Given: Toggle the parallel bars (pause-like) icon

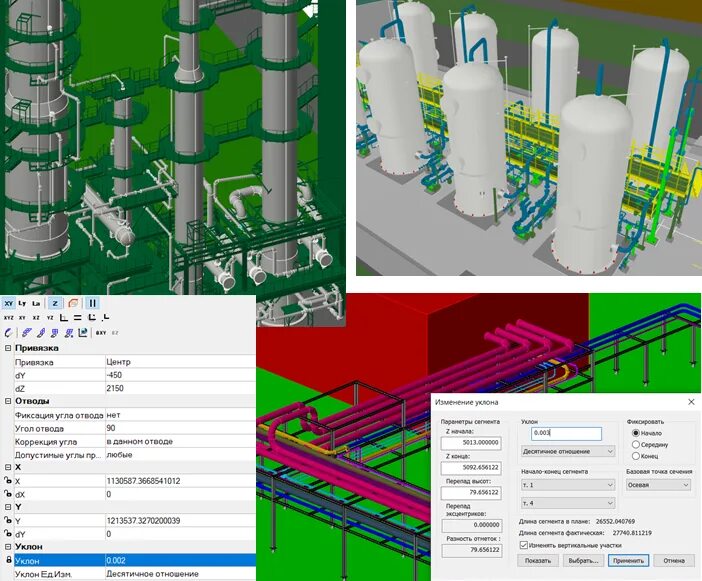Looking at the screenshot, I should (x=92, y=303).
